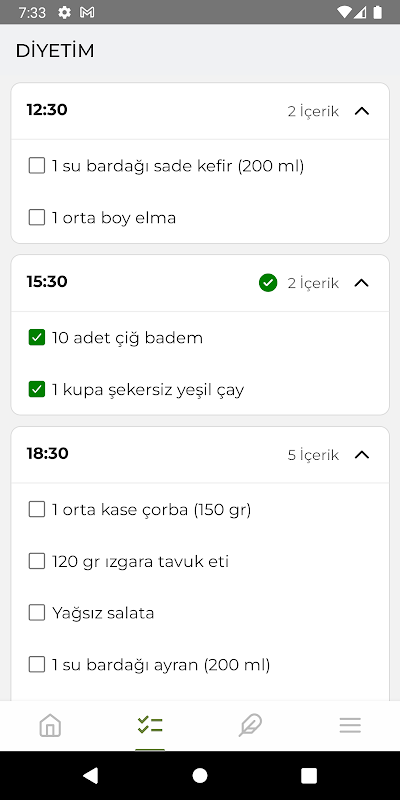Tap the checklist icon in bottom navigation
Image resolution: width=400 pixels, height=800 pixels.
(150, 725)
